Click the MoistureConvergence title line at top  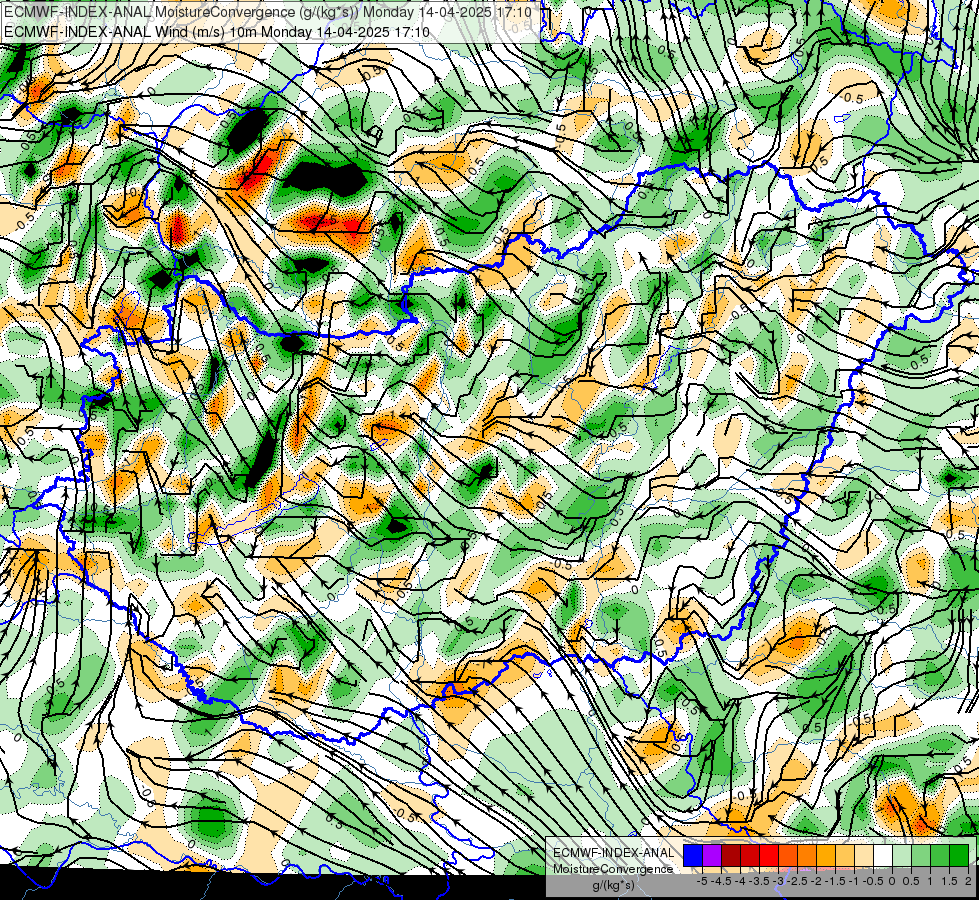point(268,12)
